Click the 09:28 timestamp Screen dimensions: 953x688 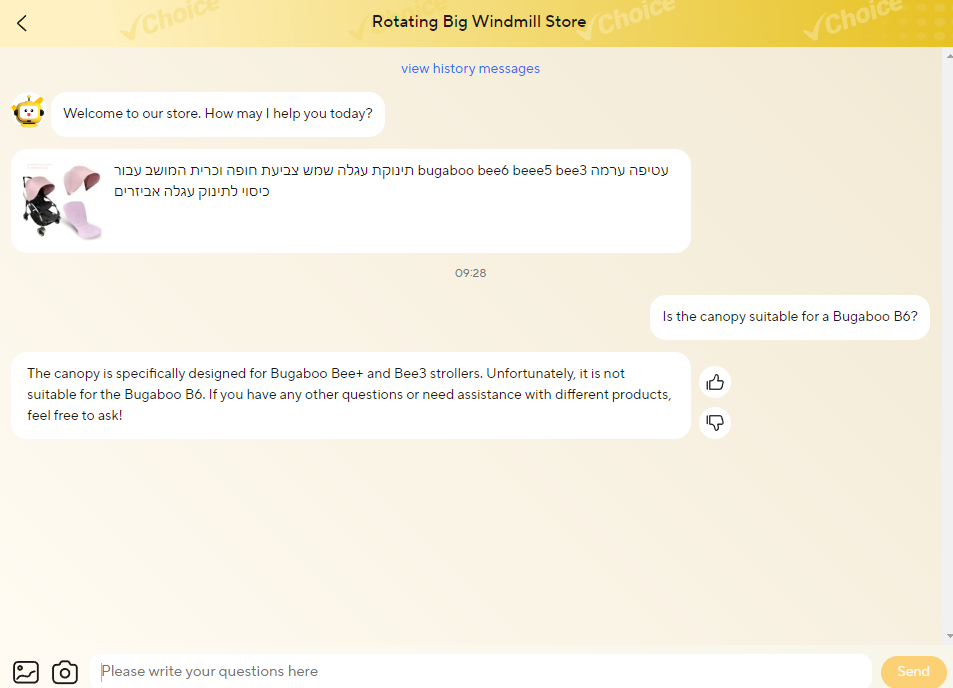pos(470,273)
